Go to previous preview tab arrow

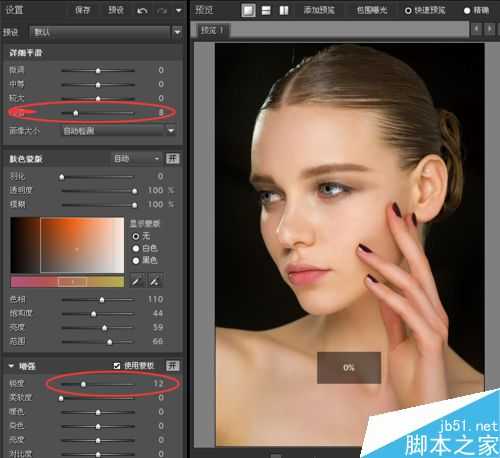click(477, 29)
